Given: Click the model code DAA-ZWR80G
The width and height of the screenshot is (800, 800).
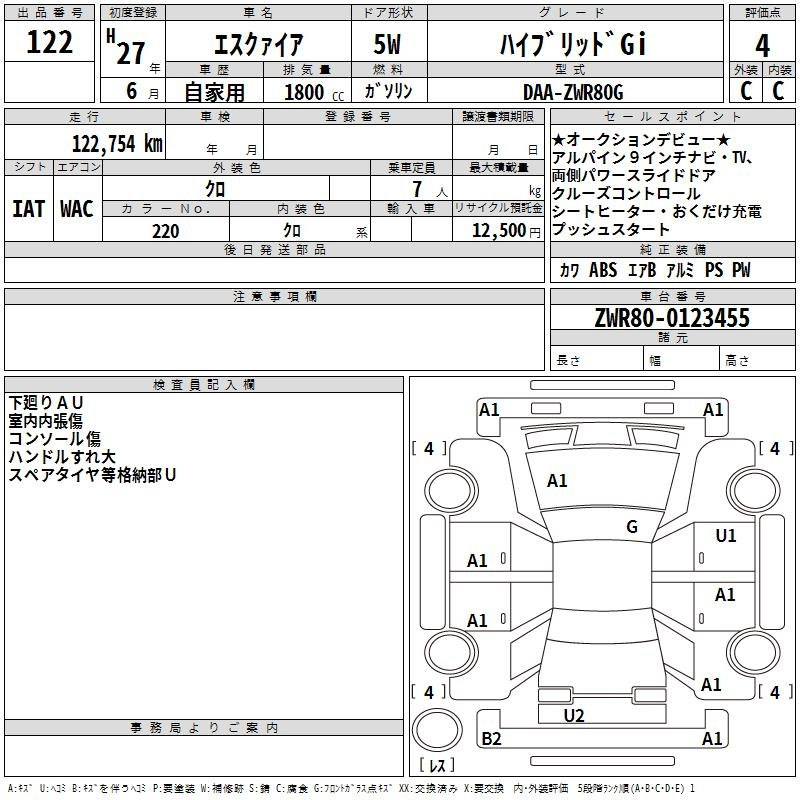Looking at the screenshot, I should pos(572,92).
